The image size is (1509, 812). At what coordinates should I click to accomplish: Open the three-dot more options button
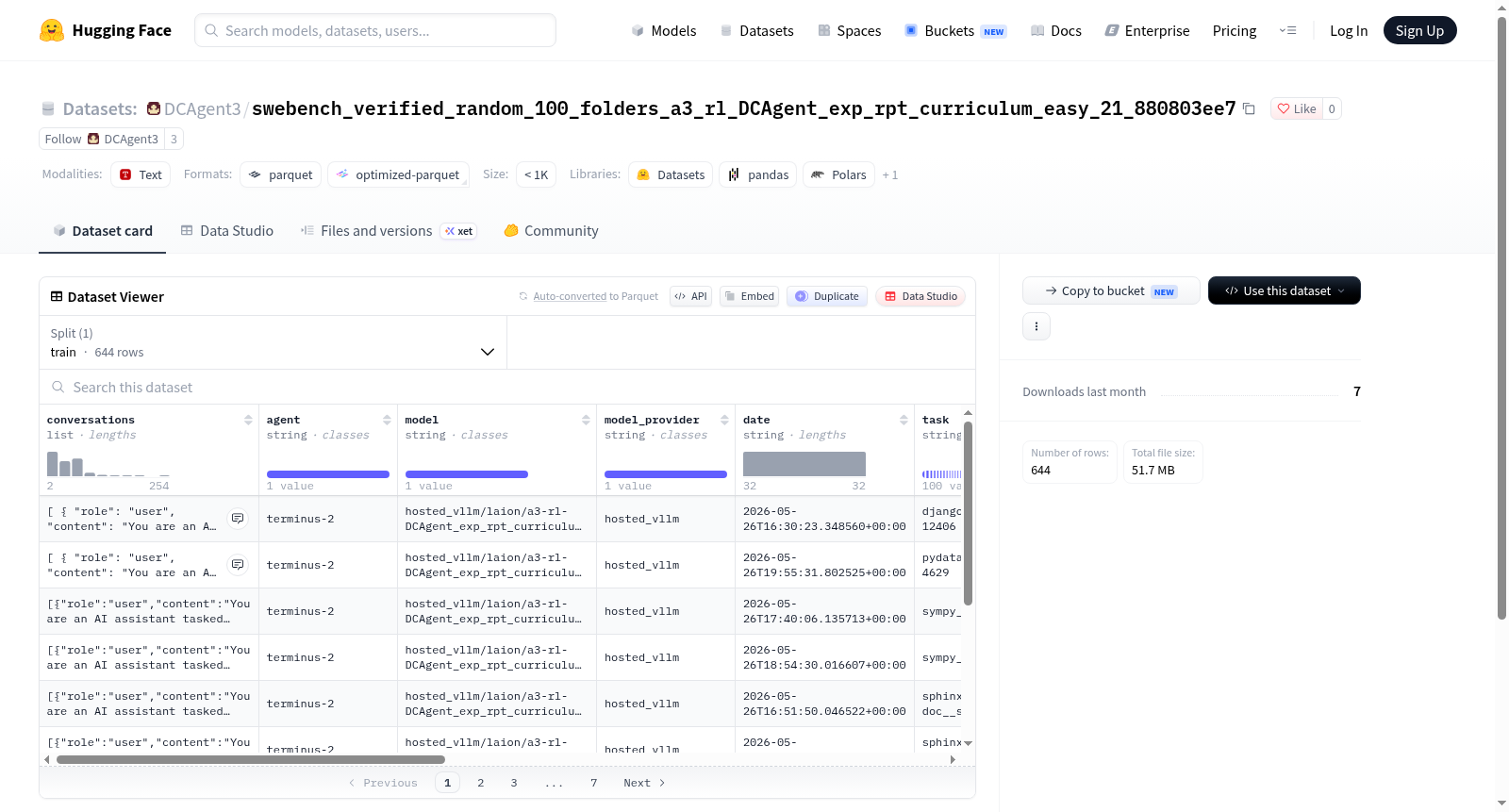click(x=1036, y=326)
